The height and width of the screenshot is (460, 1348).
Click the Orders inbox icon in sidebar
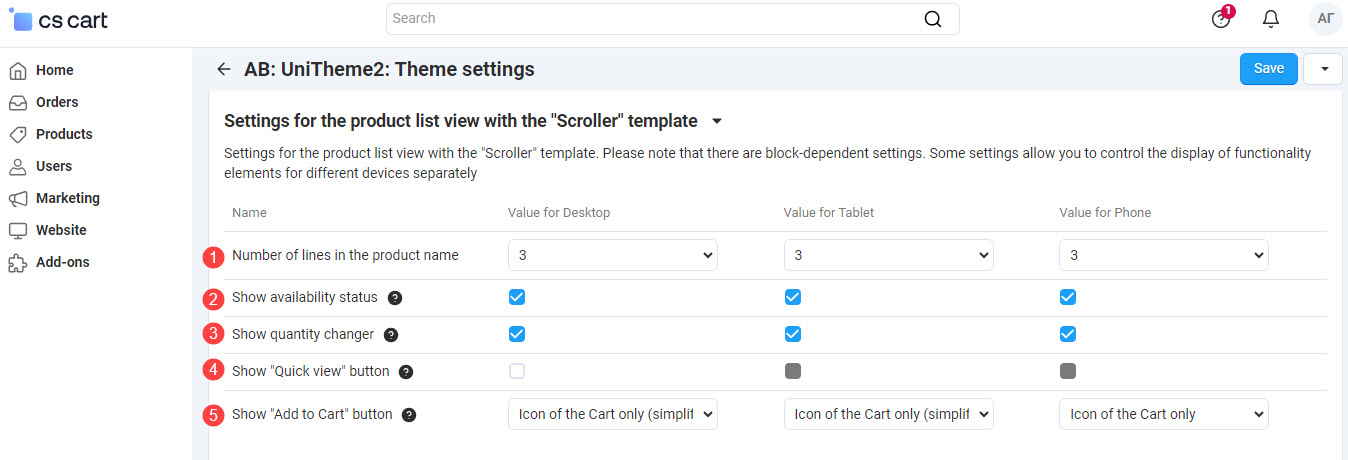click(x=18, y=103)
